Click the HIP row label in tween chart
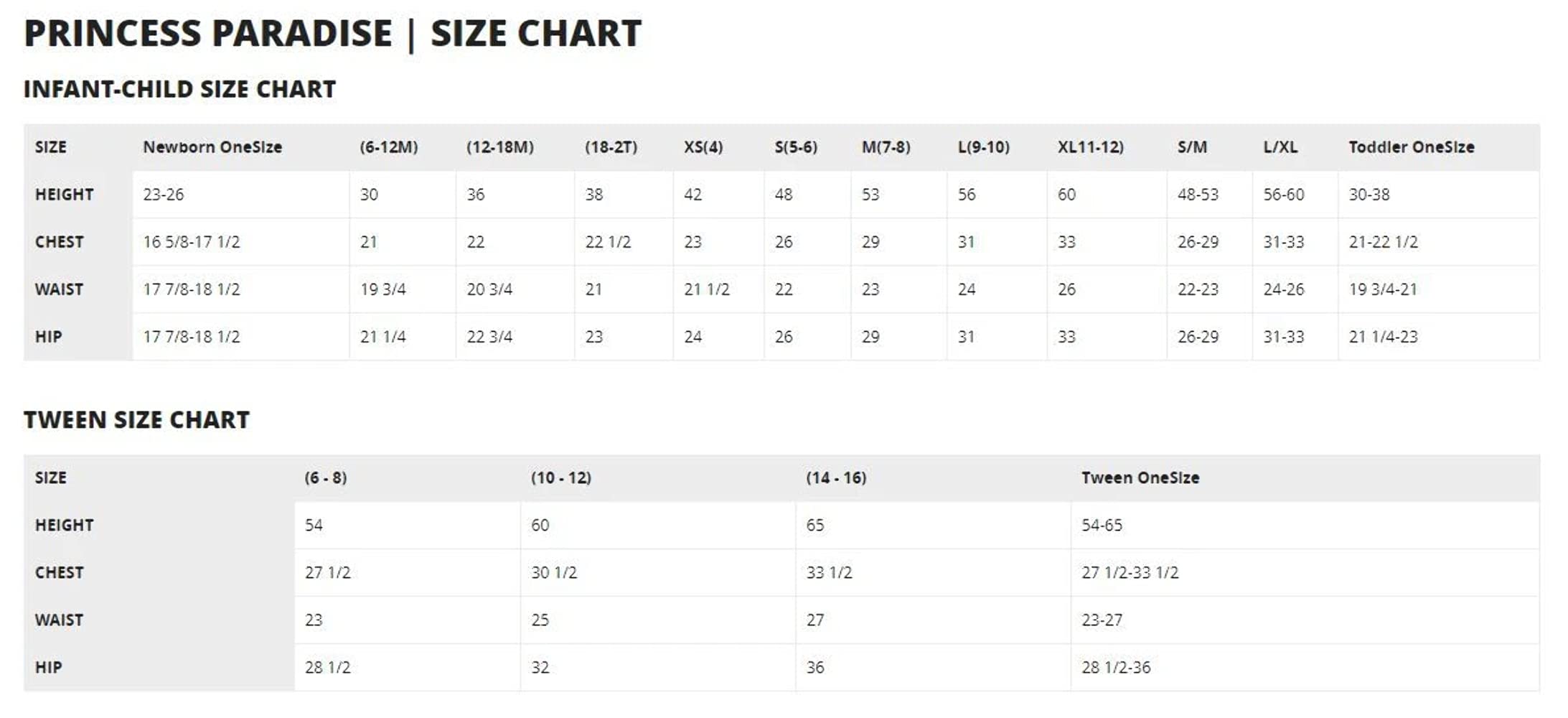 coord(48,668)
